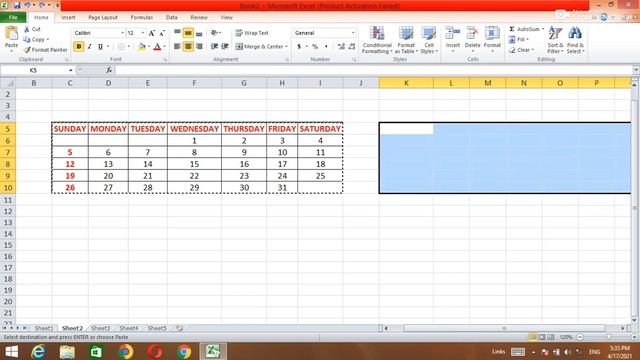Open Conditional Formatting menu

coord(377,40)
